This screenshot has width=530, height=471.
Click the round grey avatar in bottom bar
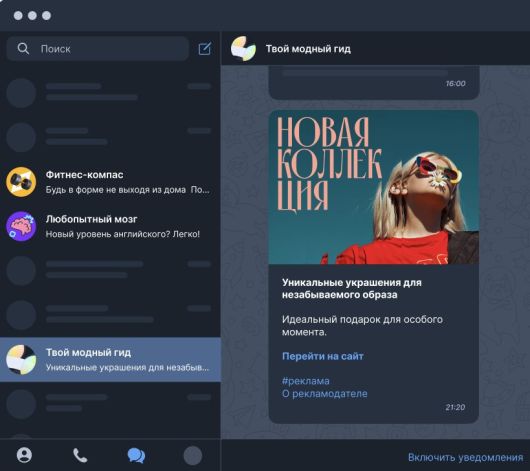(193, 455)
